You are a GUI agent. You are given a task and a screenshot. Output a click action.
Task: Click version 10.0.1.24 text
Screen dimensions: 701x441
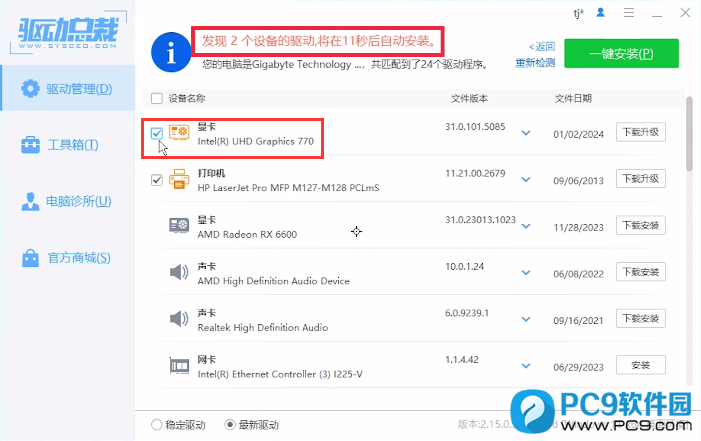click(x=465, y=267)
